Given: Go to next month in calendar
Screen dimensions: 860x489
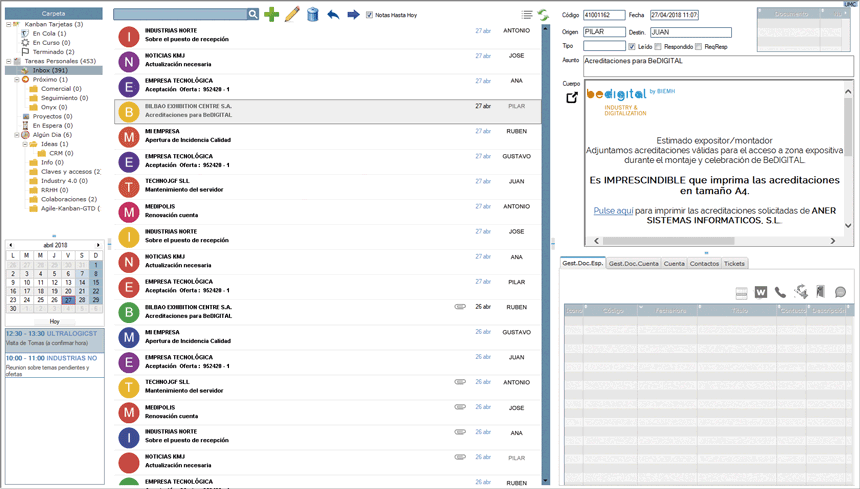Looking at the screenshot, I should (98, 245).
